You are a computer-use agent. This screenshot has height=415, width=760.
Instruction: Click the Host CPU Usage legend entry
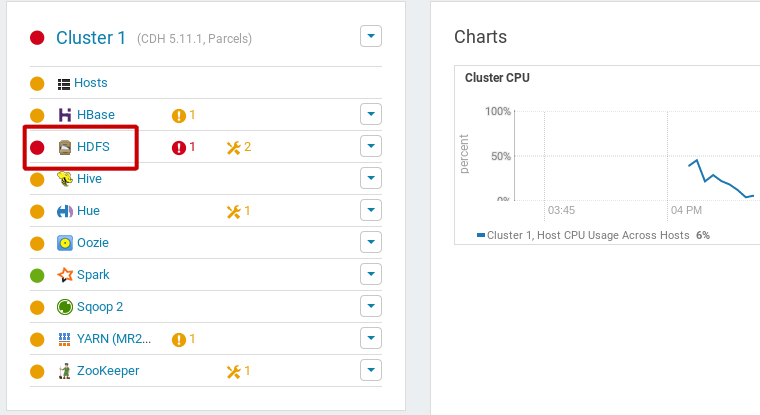coord(590,235)
